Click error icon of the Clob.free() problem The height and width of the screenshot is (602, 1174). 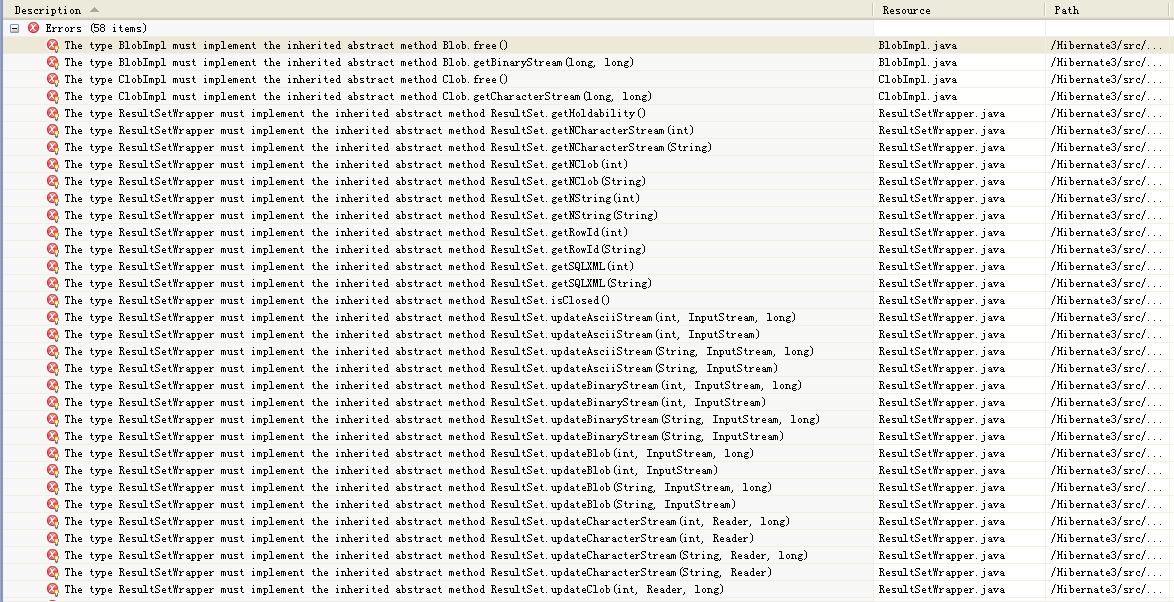[53, 79]
